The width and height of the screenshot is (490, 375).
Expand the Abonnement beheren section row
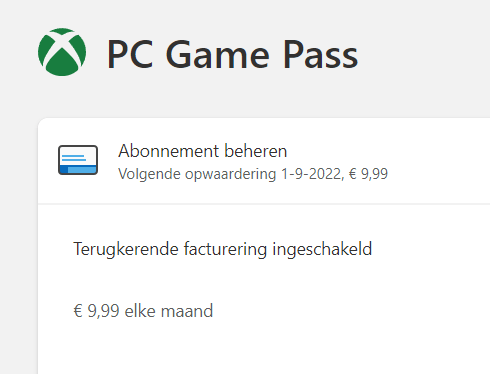pos(264,161)
